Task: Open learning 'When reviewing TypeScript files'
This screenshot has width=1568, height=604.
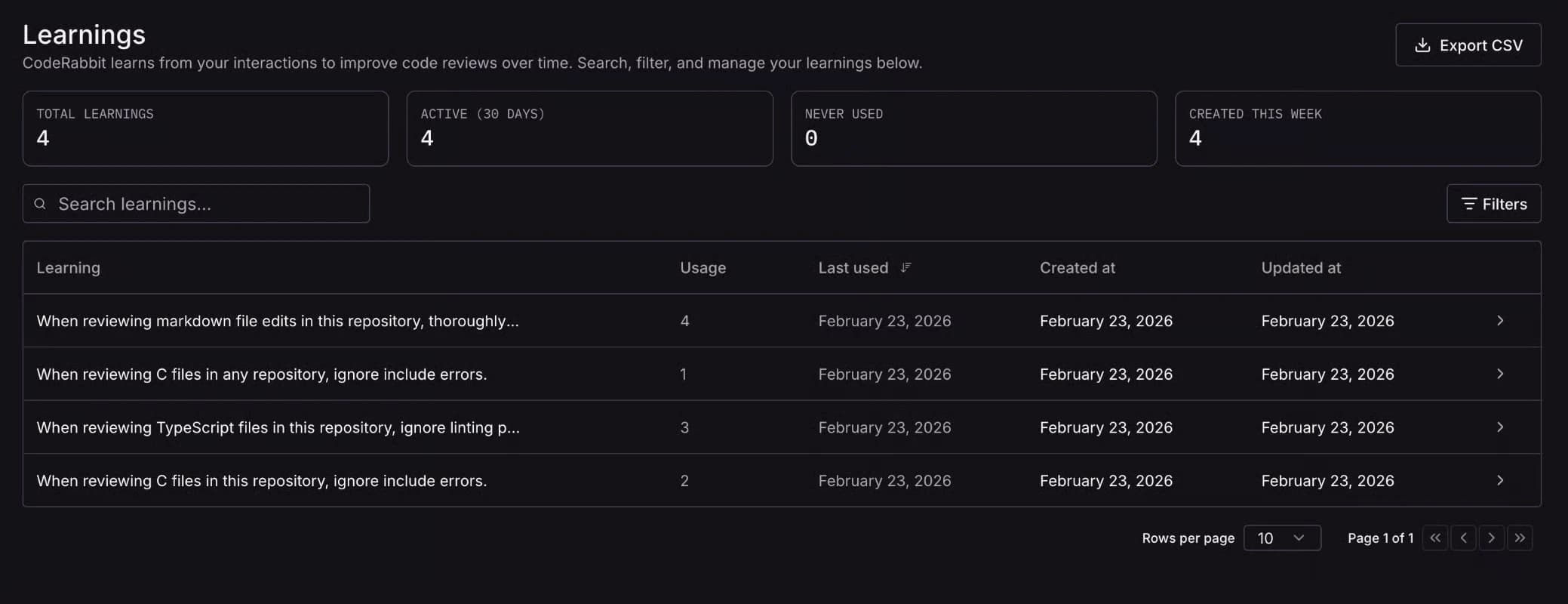Action: [278, 427]
